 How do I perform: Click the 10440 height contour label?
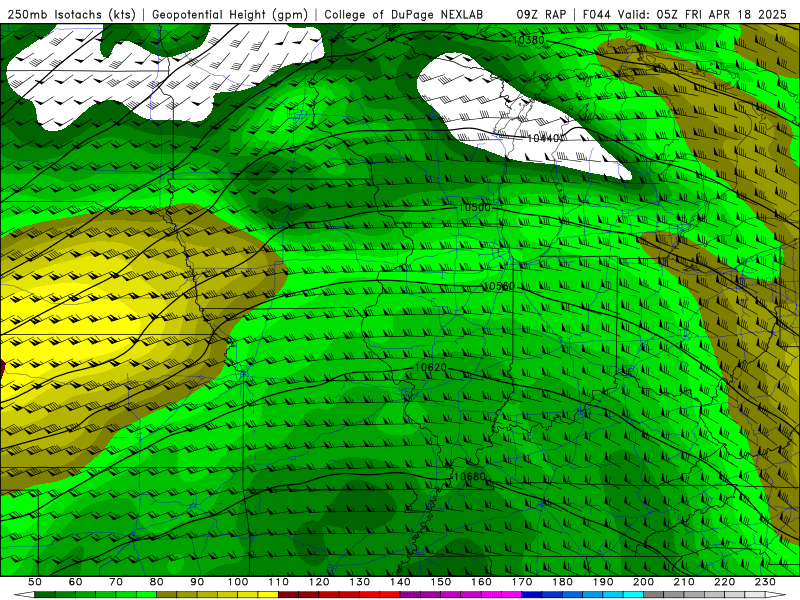543,138
